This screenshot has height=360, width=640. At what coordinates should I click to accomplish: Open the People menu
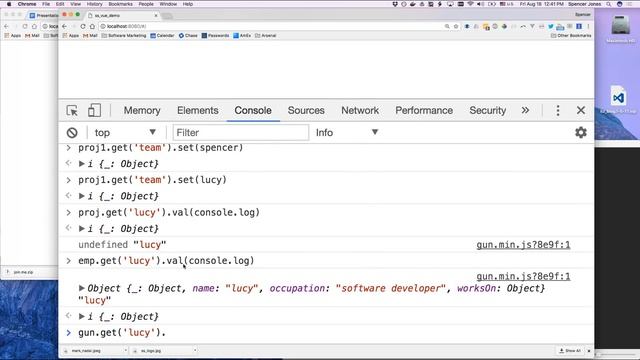146,4
